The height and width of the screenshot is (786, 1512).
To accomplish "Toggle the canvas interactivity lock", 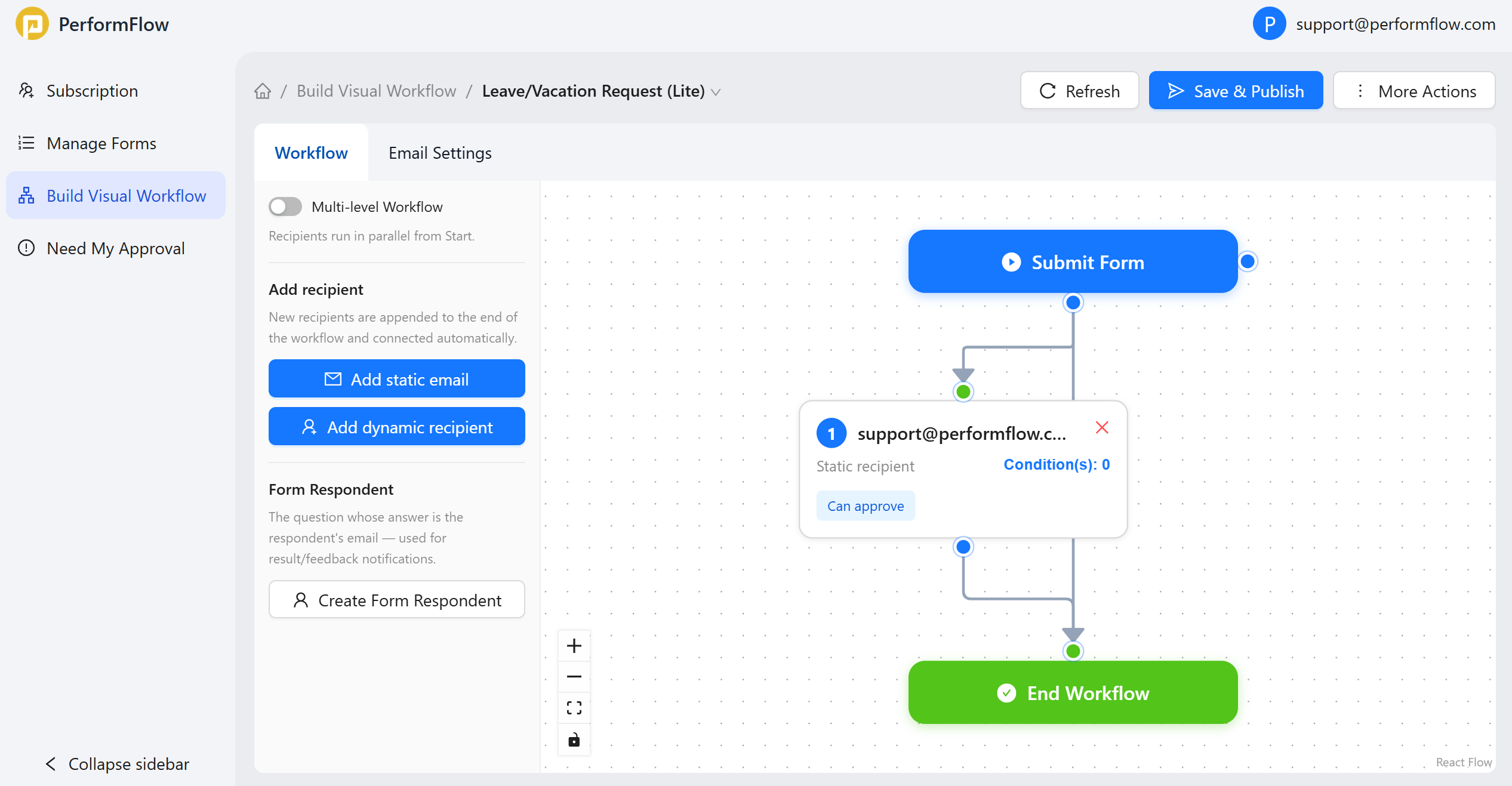I will click(574, 739).
